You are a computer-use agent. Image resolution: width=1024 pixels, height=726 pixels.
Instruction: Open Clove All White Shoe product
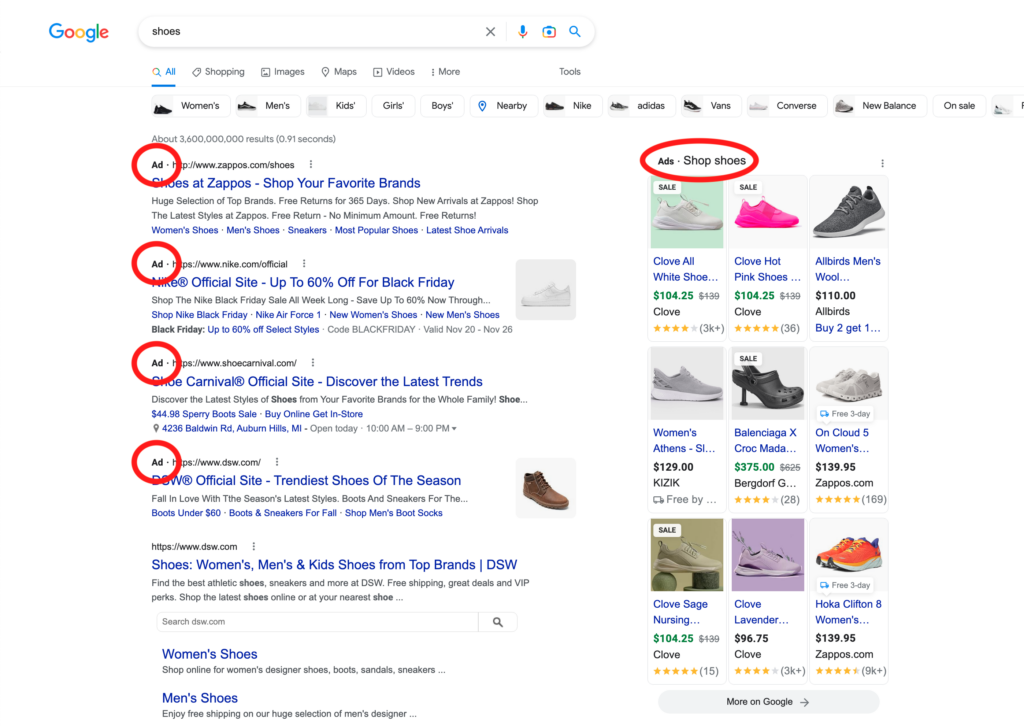point(686,269)
